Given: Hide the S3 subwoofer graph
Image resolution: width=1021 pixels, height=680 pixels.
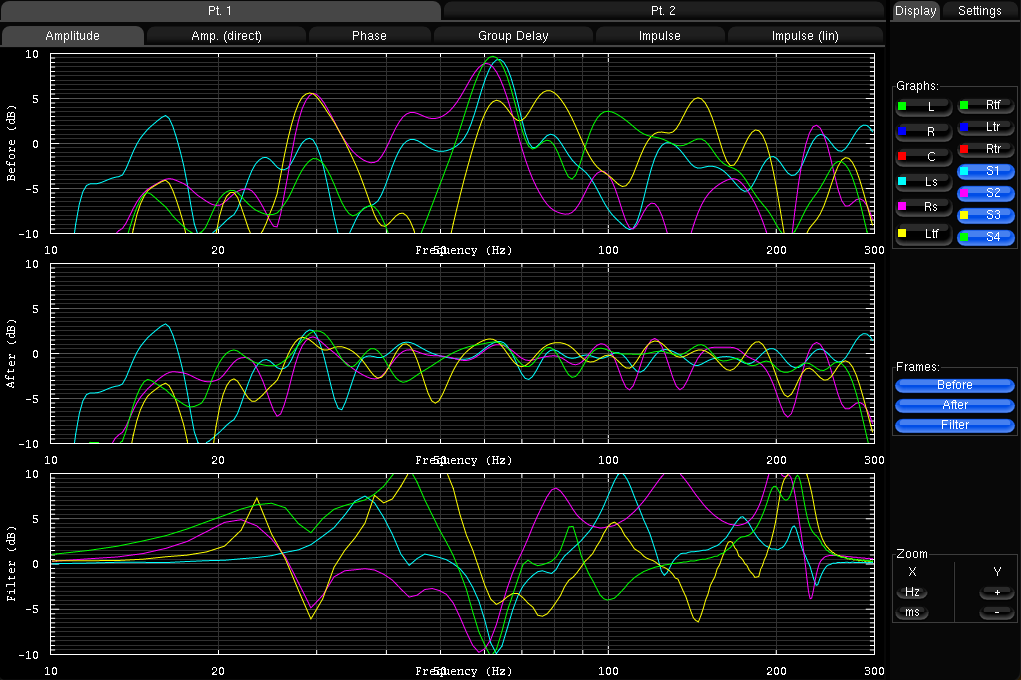Looking at the screenshot, I should pos(986,215).
